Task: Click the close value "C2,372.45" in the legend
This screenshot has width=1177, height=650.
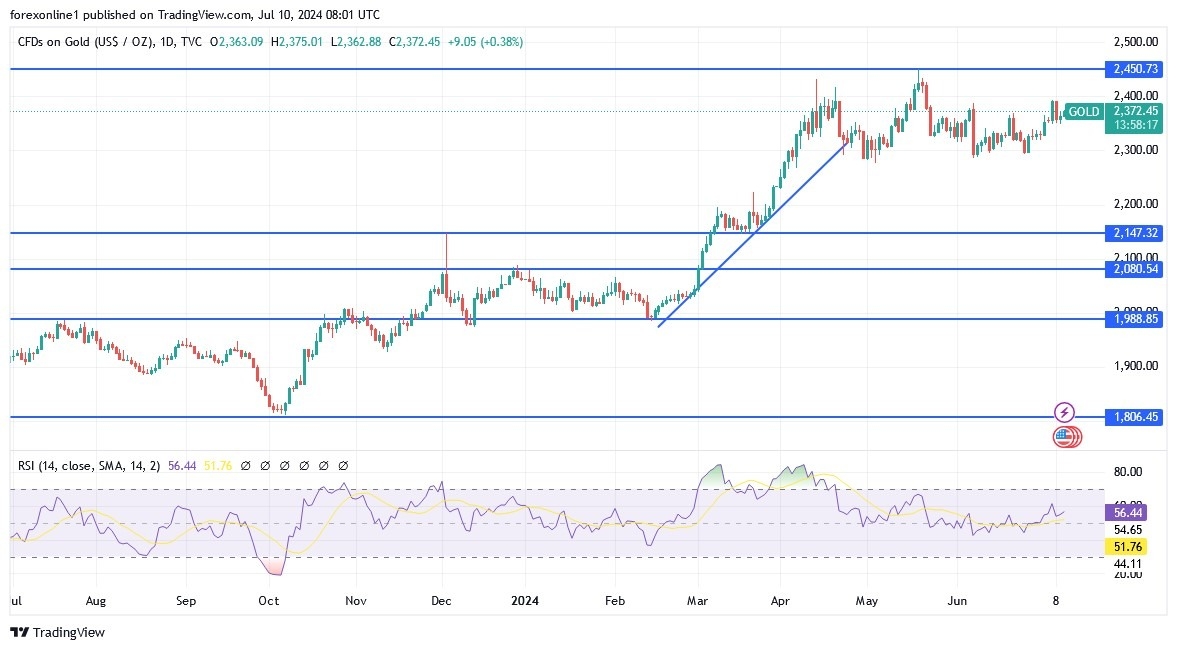Action: click(414, 42)
